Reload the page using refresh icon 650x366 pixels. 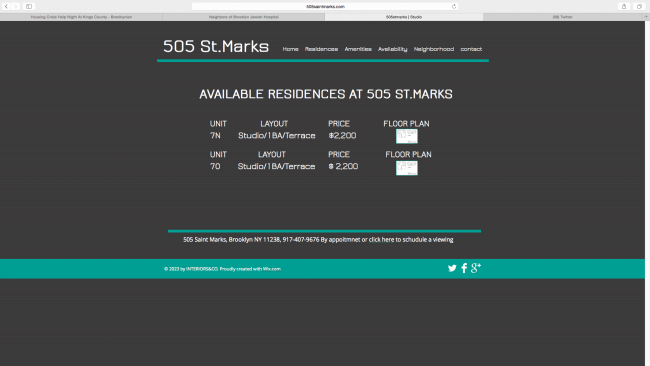[454, 6]
